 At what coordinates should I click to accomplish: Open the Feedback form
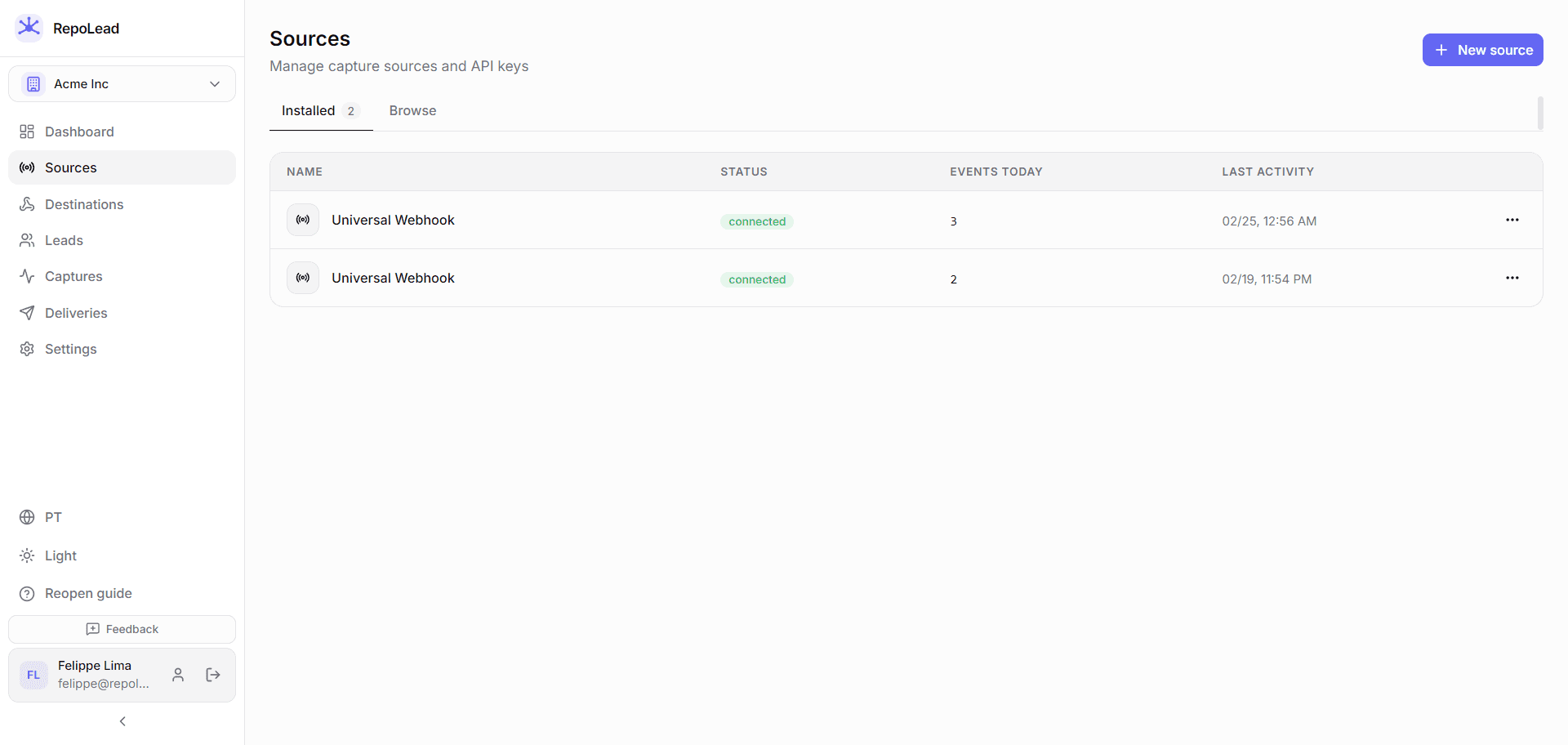122,629
